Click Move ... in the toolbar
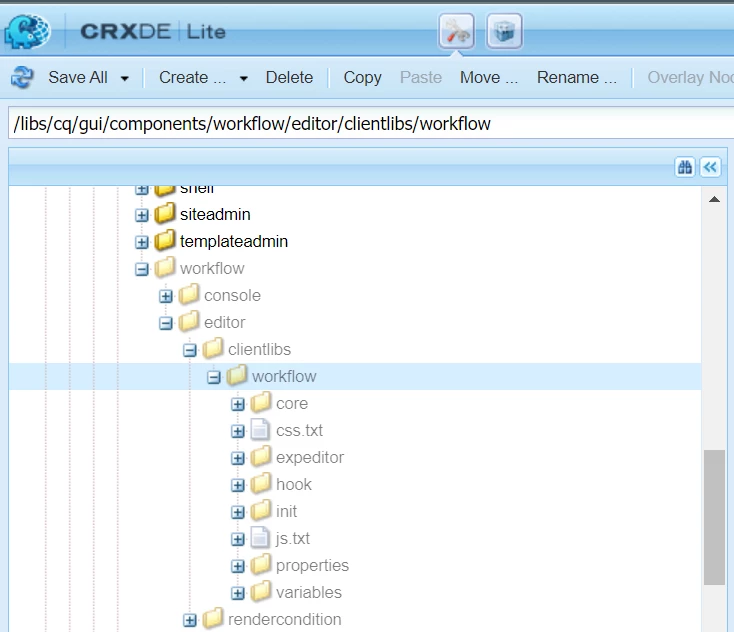The width and height of the screenshot is (734, 632). 489,77
